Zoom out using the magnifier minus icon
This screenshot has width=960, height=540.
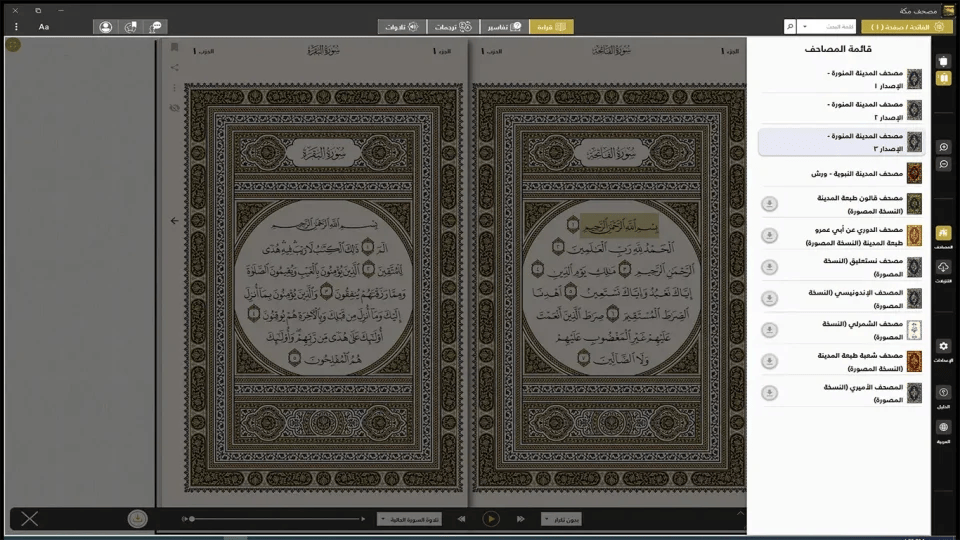coord(943,164)
